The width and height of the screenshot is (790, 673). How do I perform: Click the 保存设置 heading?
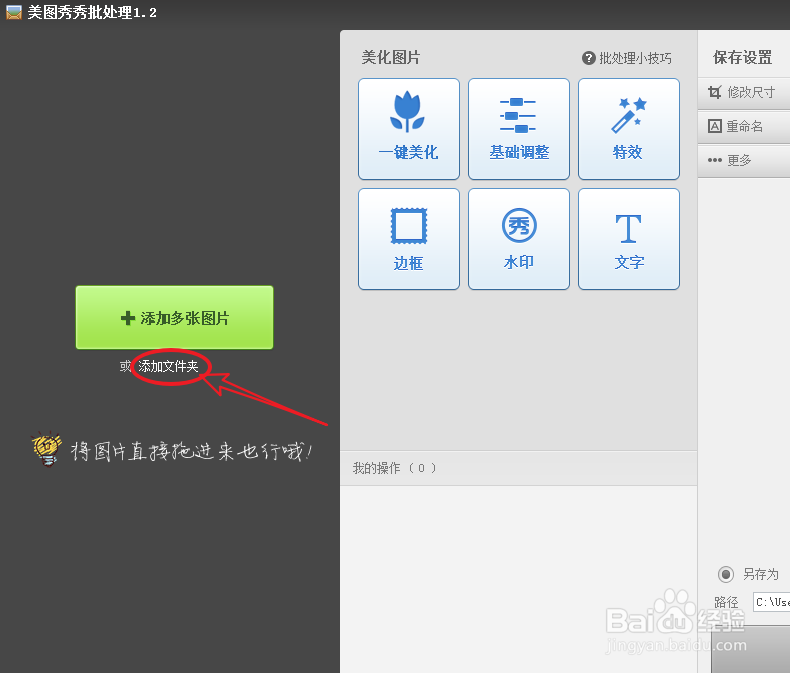[x=743, y=57]
